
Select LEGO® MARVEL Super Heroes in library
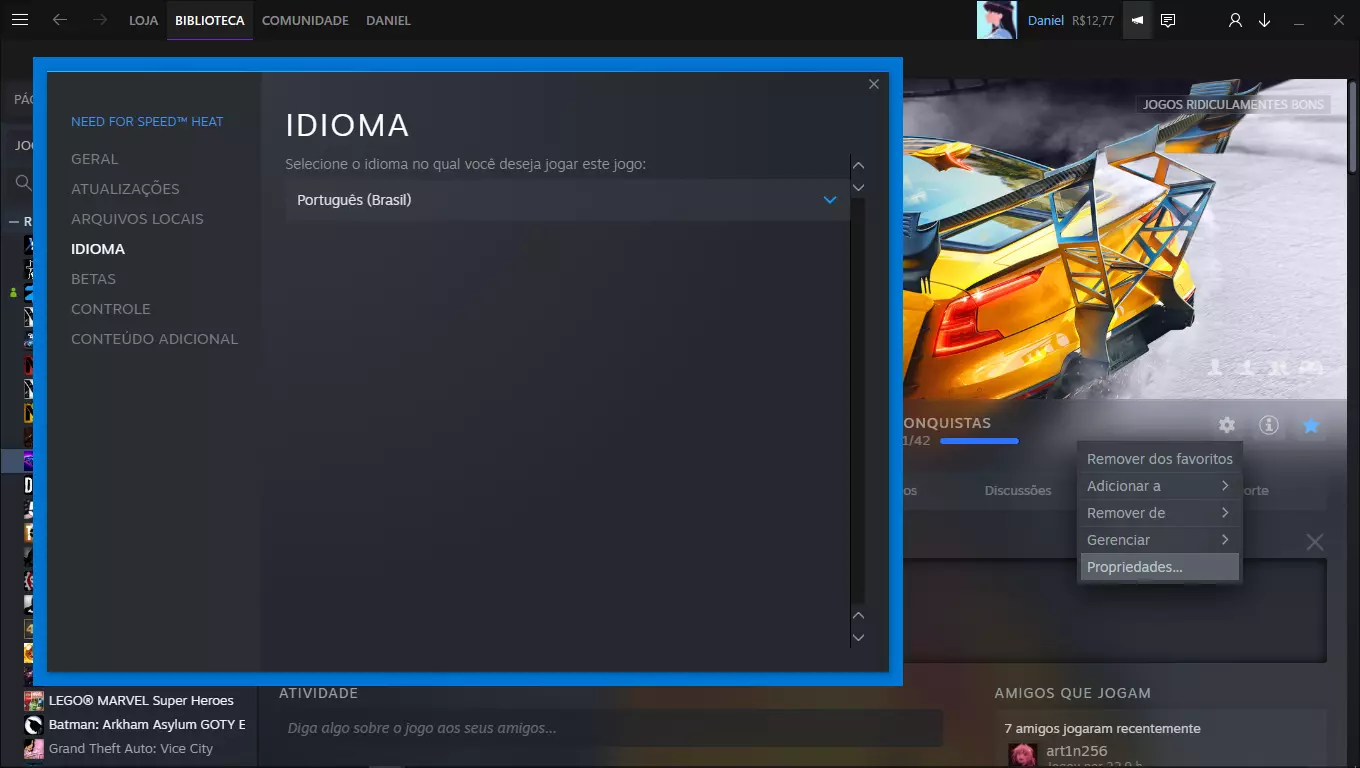(141, 700)
